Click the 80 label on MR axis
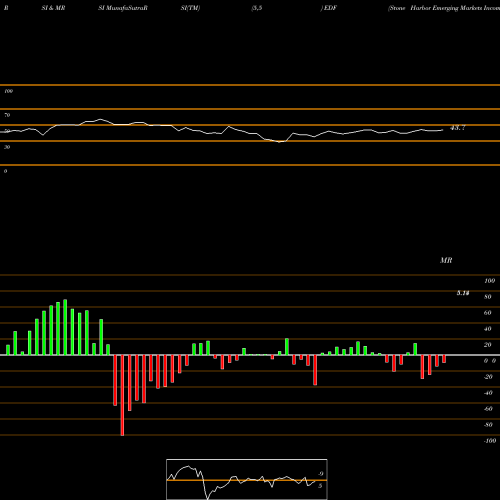The width and height of the screenshot is (500, 500). 488,297
